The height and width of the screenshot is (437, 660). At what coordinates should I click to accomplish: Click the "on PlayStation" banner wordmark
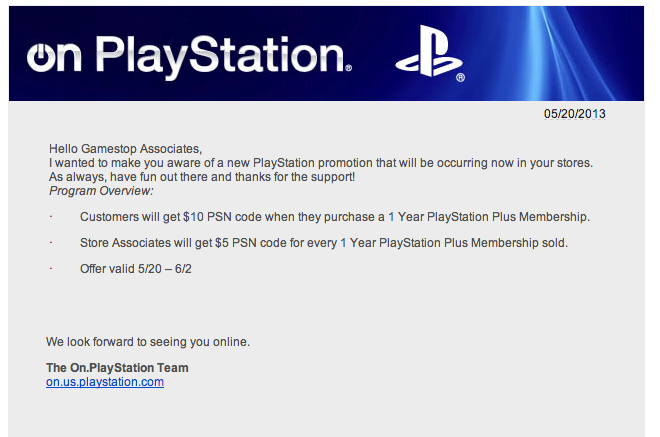pyautogui.click(x=189, y=56)
